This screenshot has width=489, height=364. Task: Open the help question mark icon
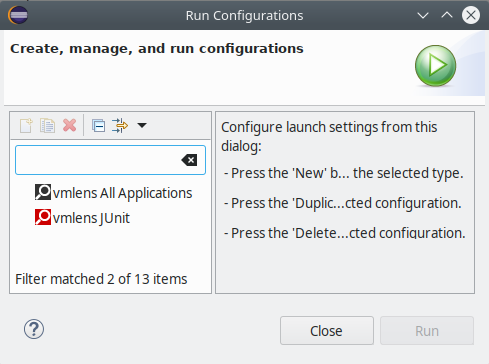click(34, 329)
